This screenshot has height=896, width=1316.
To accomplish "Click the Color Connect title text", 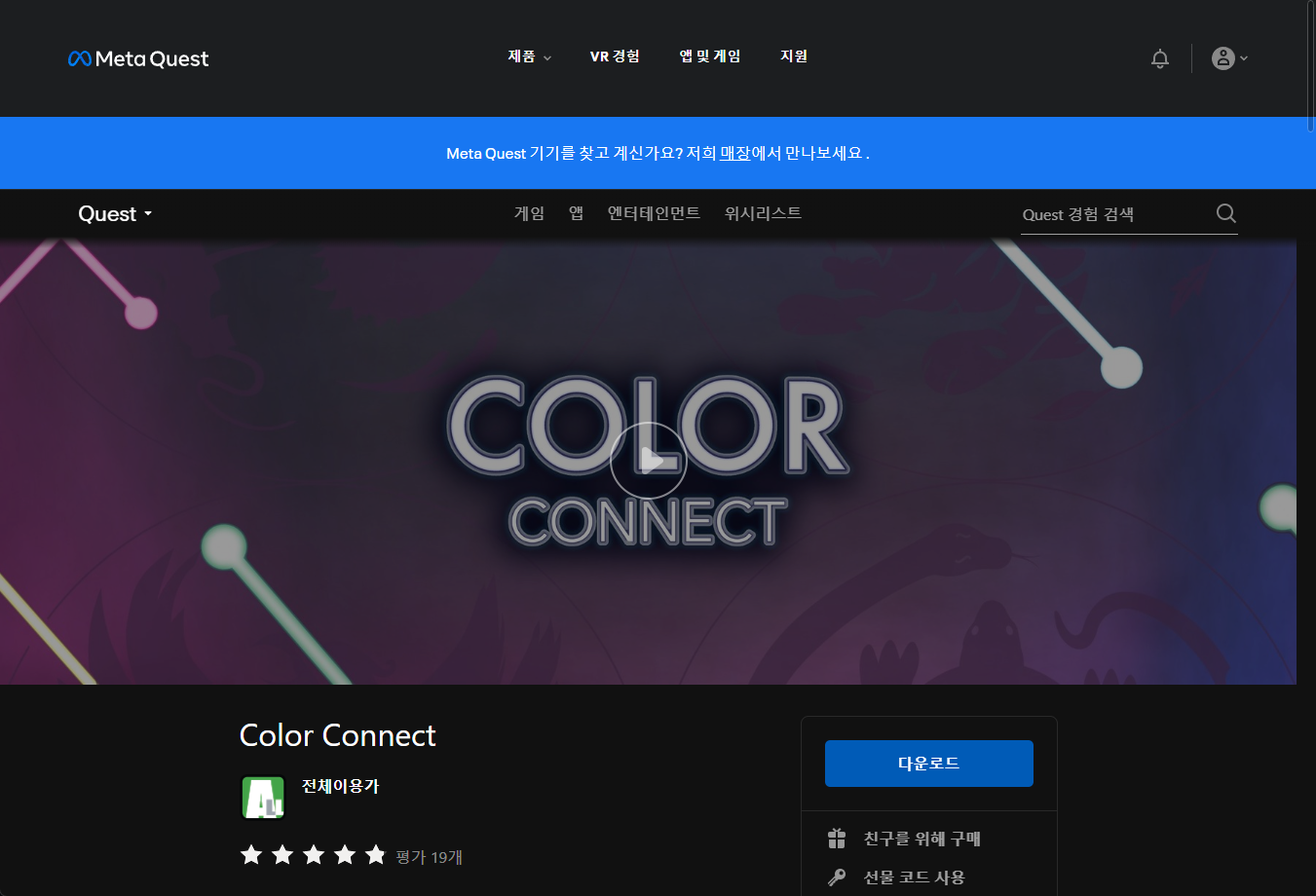I will [338, 735].
